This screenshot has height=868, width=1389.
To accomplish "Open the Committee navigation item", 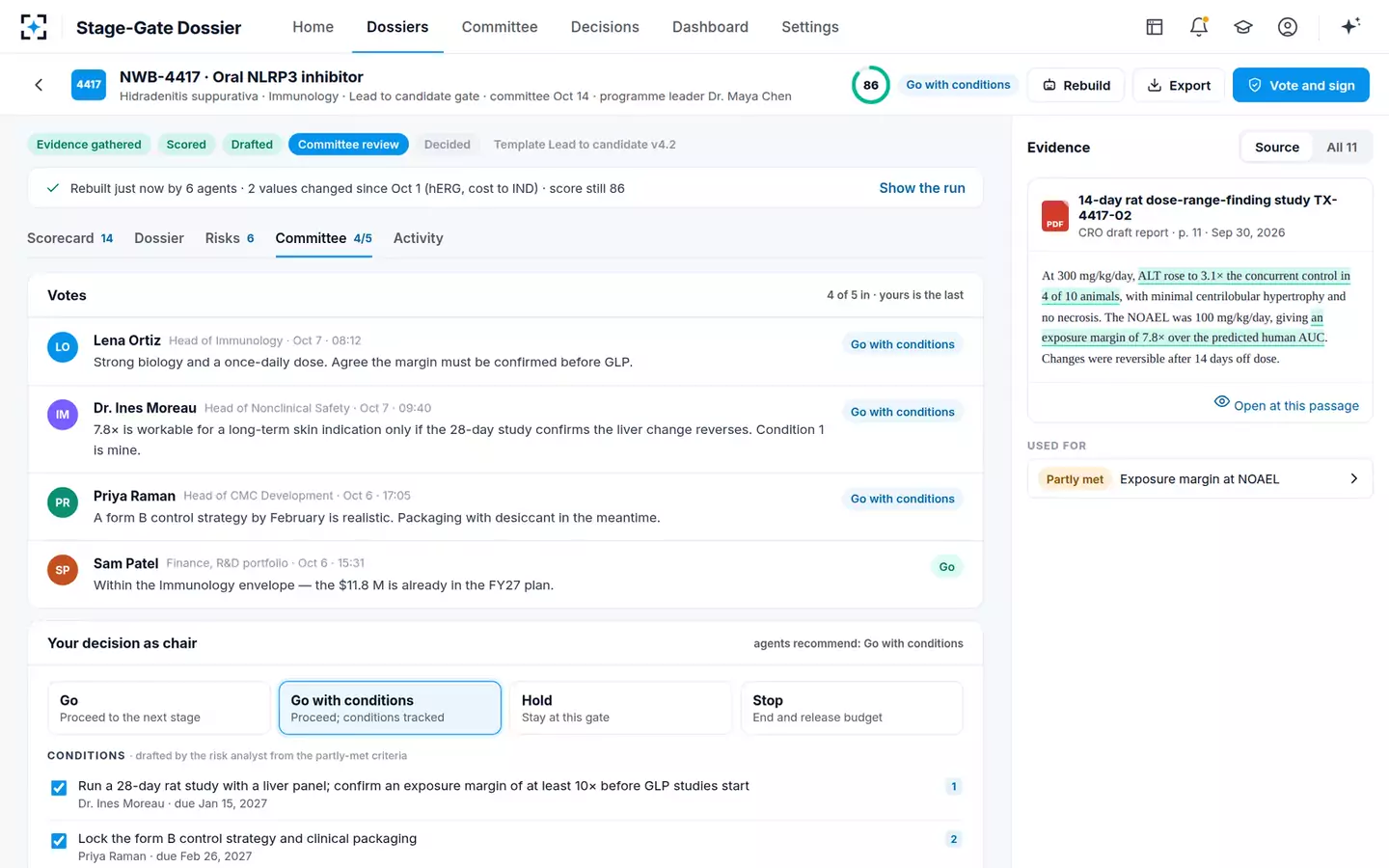I will pos(500,27).
